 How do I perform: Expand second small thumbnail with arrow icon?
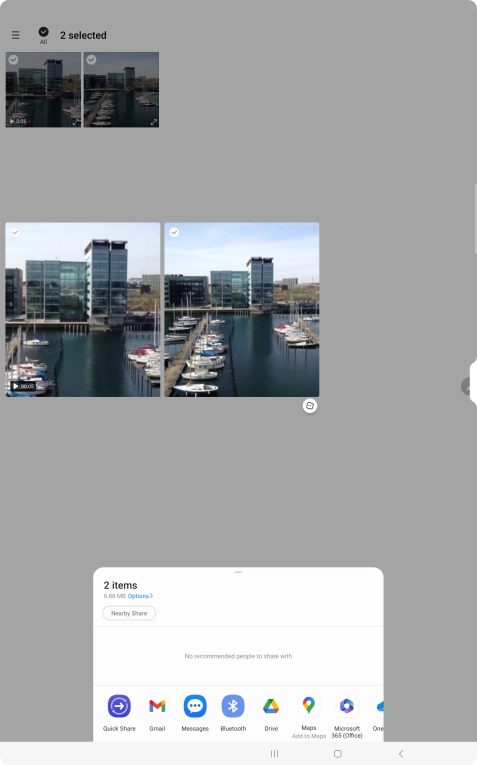point(154,122)
